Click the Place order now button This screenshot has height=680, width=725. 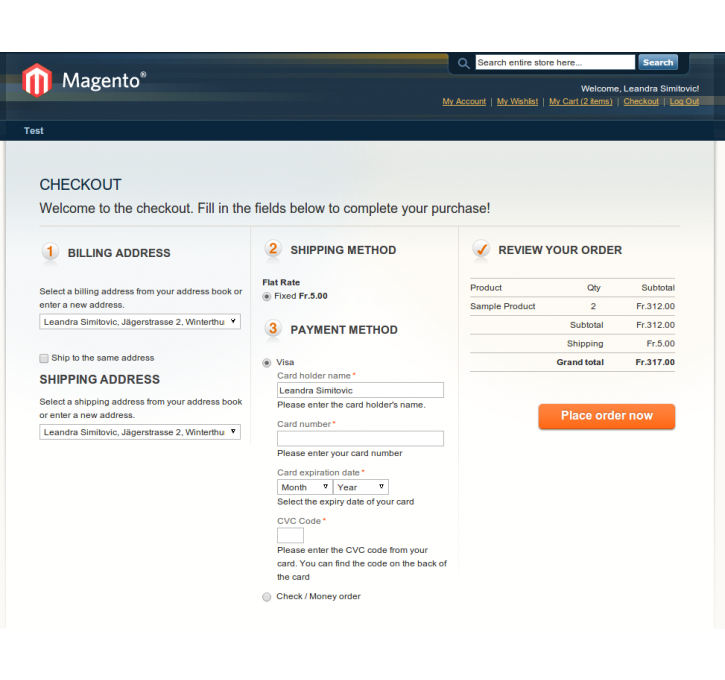(607, 416)
